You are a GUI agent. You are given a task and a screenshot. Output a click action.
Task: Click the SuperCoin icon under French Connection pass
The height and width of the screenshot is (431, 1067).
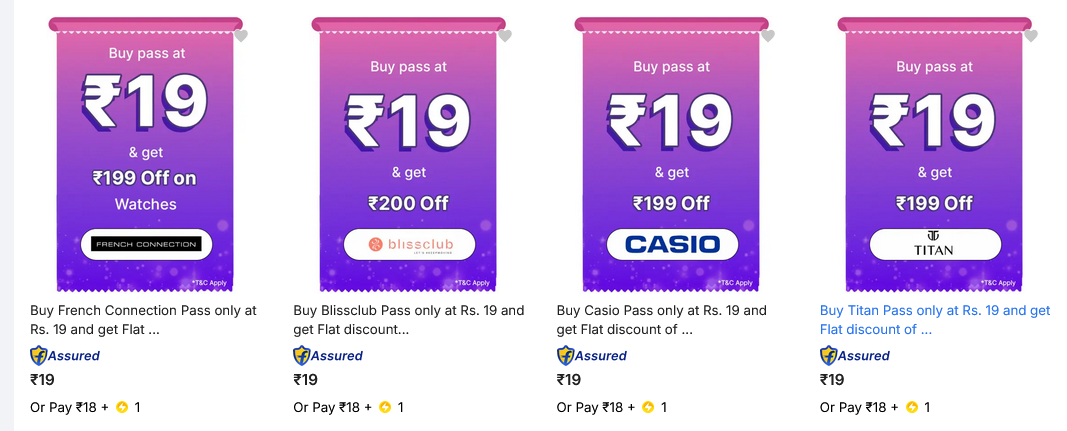coord(122,407)
